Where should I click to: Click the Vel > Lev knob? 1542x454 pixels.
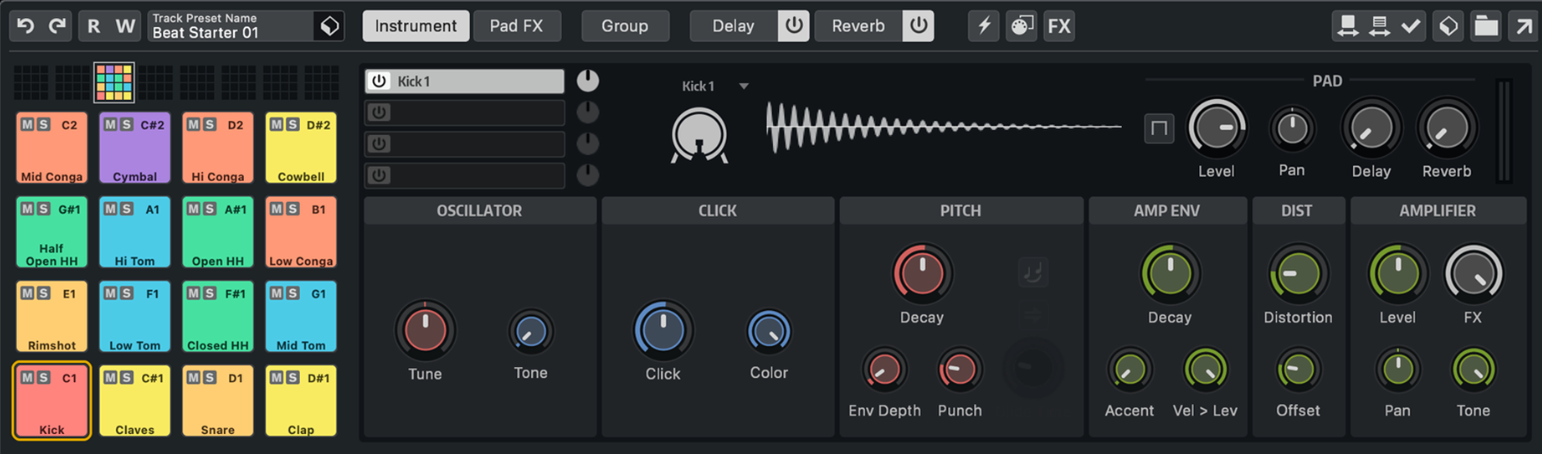click(1205, 370)
